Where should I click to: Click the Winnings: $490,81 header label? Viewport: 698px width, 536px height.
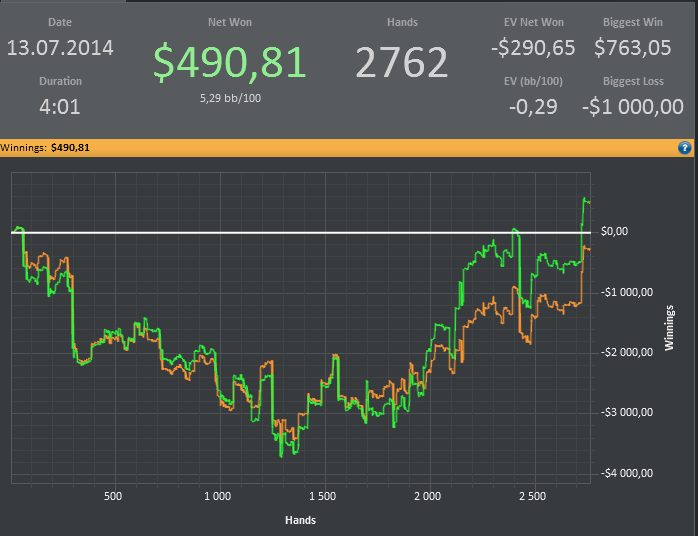(x=45, y=147)
